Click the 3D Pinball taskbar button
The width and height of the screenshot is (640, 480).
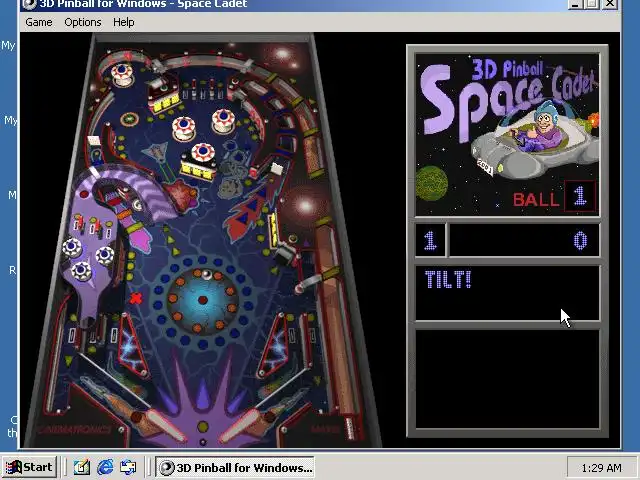tap(235, 467)
